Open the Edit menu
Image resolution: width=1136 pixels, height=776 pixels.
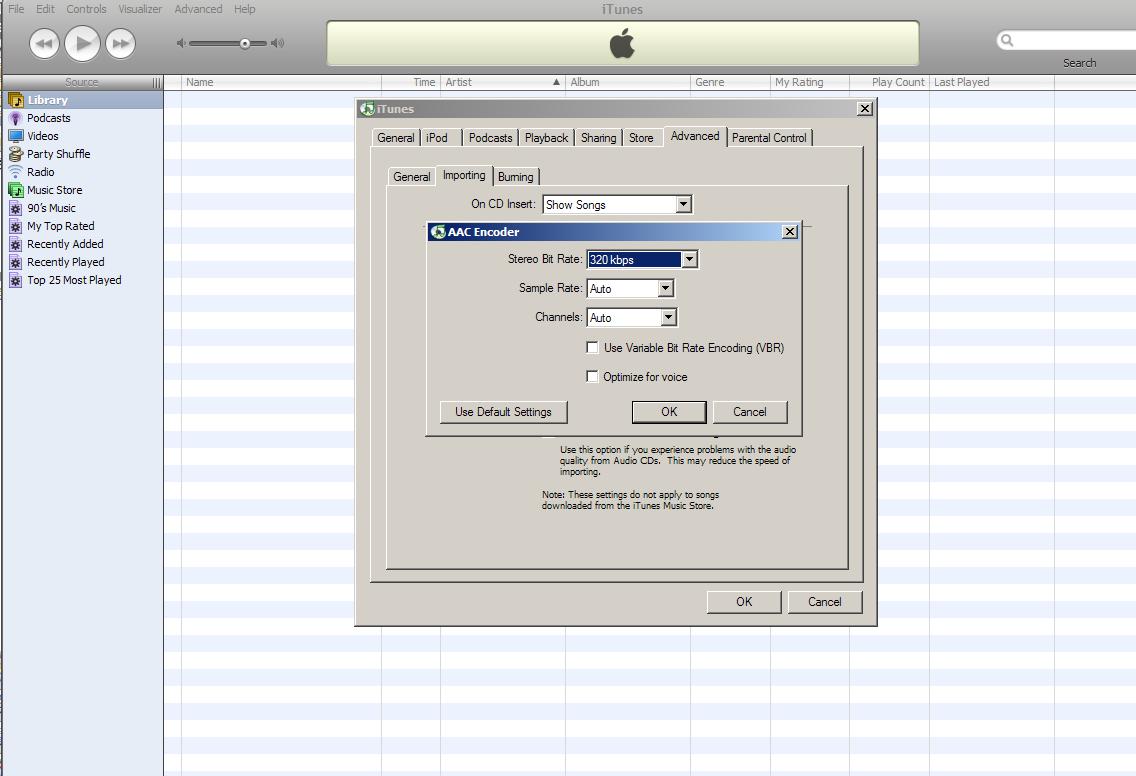click(45, 9)
